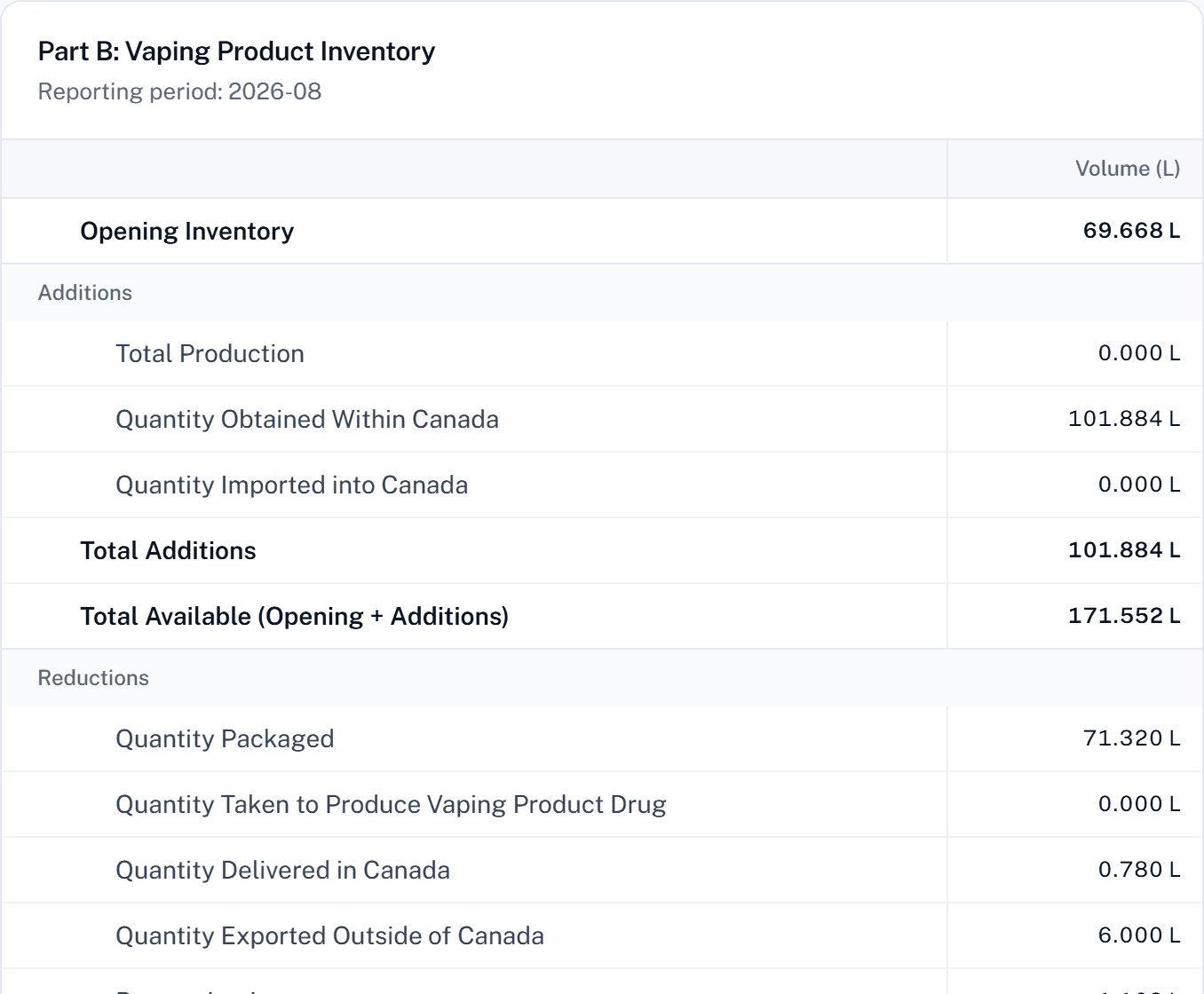Viewport: 1204px width, 994px height.
Task: Select the "Total Available (Opening + Additions)" label
Action: pos(295,616)
